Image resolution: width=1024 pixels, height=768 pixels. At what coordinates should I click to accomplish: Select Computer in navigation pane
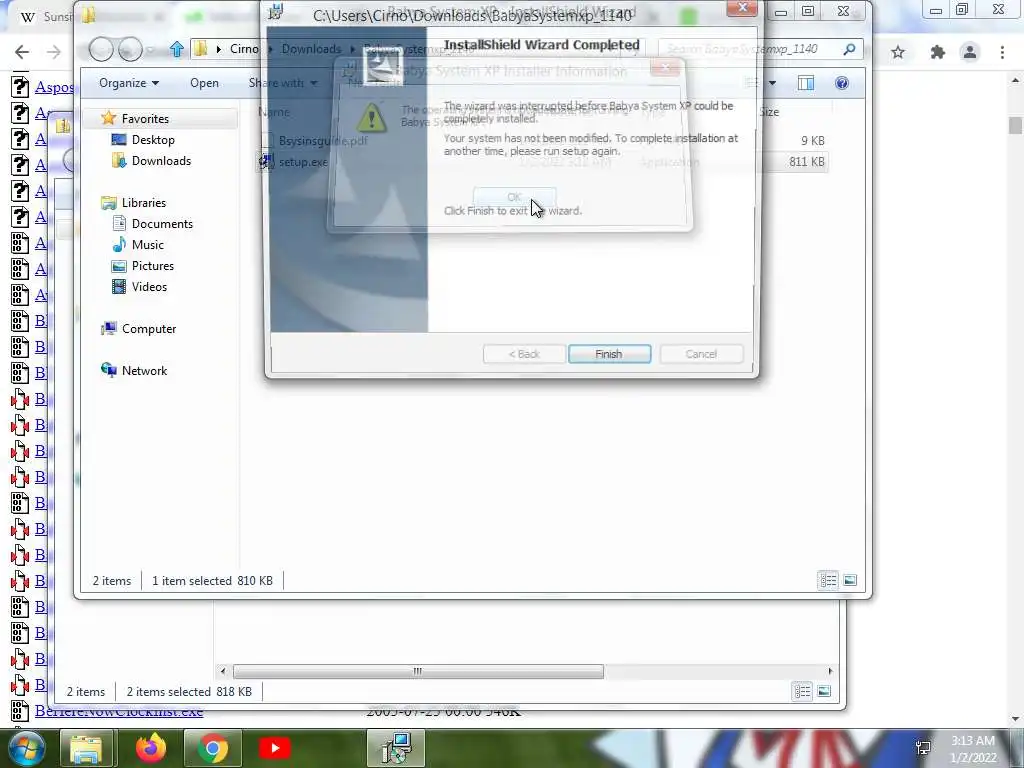(149, 328)
